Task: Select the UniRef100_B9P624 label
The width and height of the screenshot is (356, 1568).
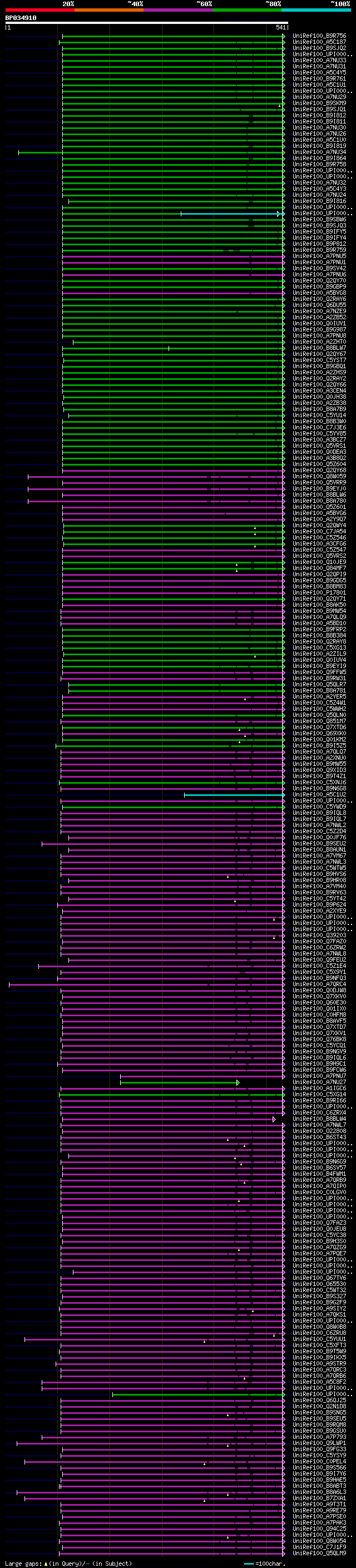Action: tap(319, 904)
